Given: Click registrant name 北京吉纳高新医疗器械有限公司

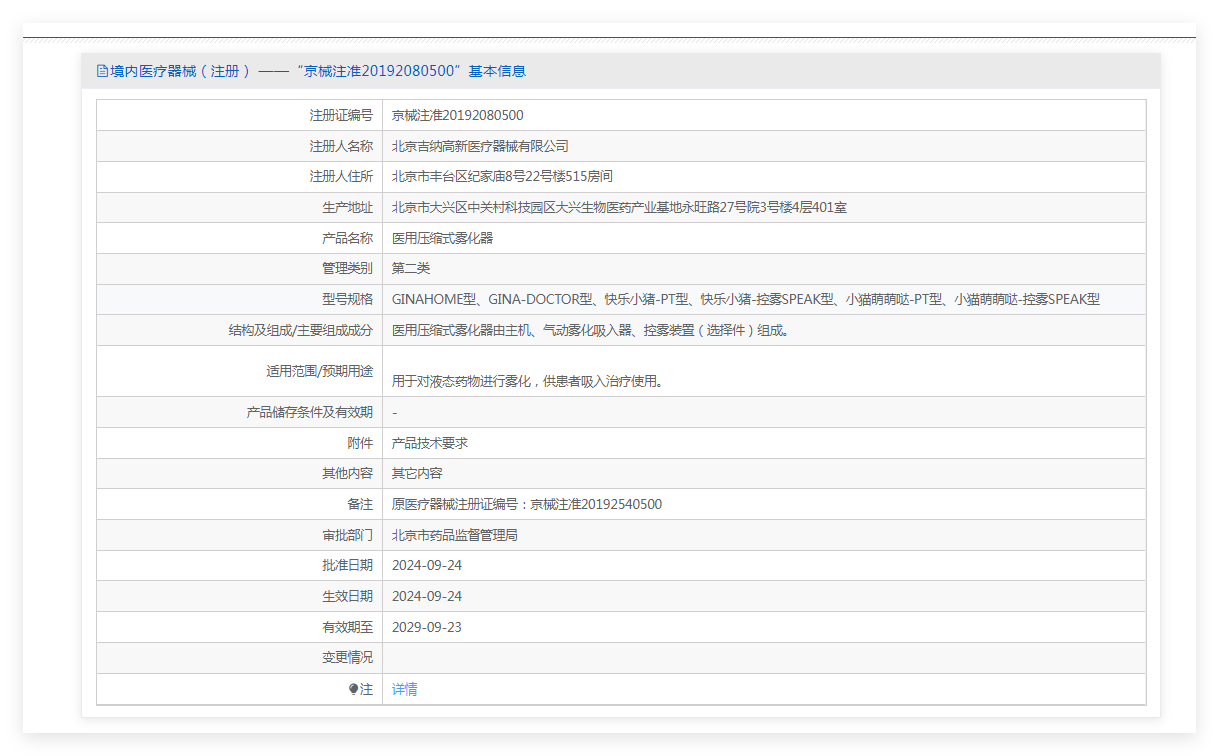Looking at the screenshot, I should point(480,146).
